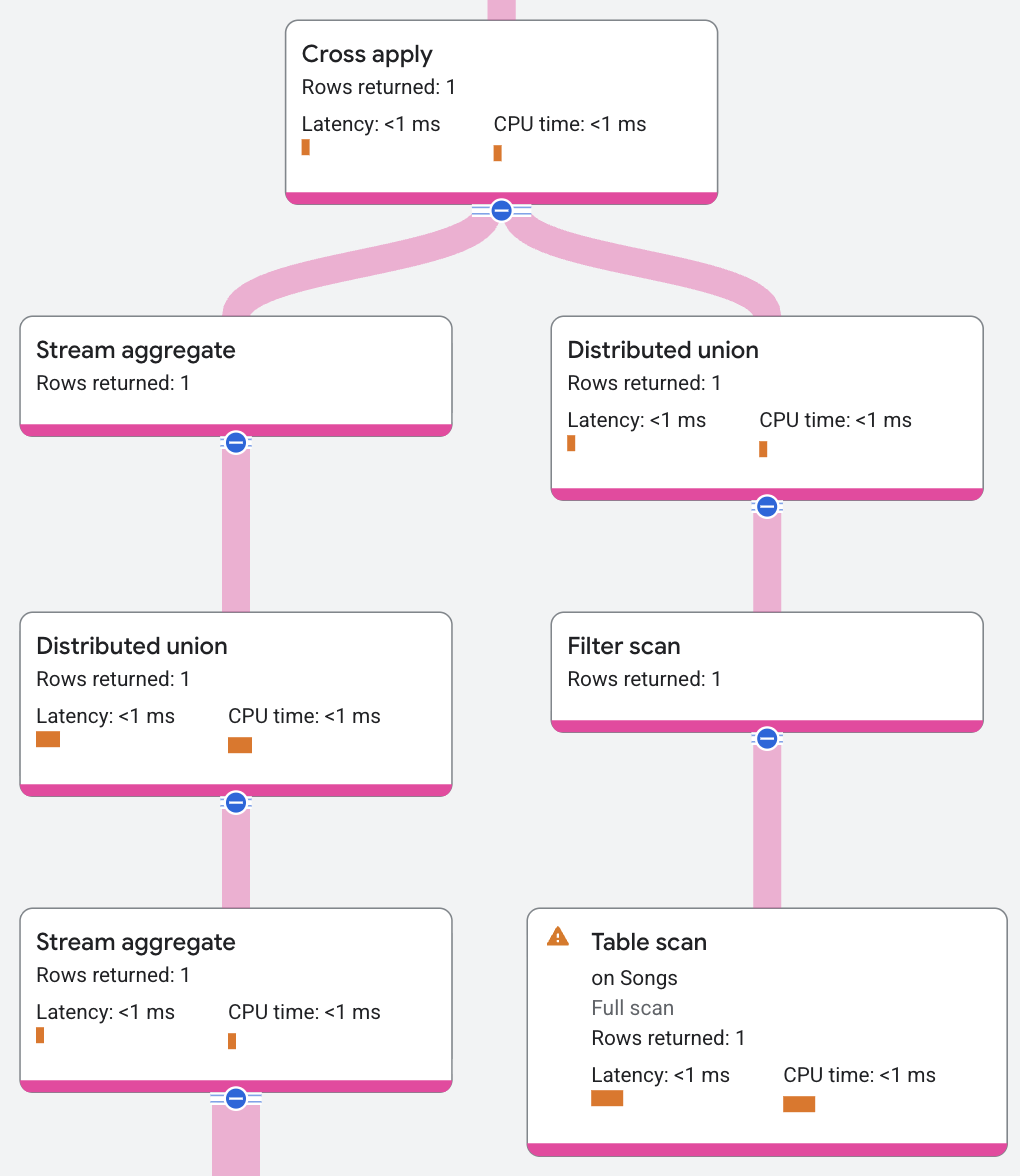Click the CPU time bar on Table scan

click(x=799, y=1104)
